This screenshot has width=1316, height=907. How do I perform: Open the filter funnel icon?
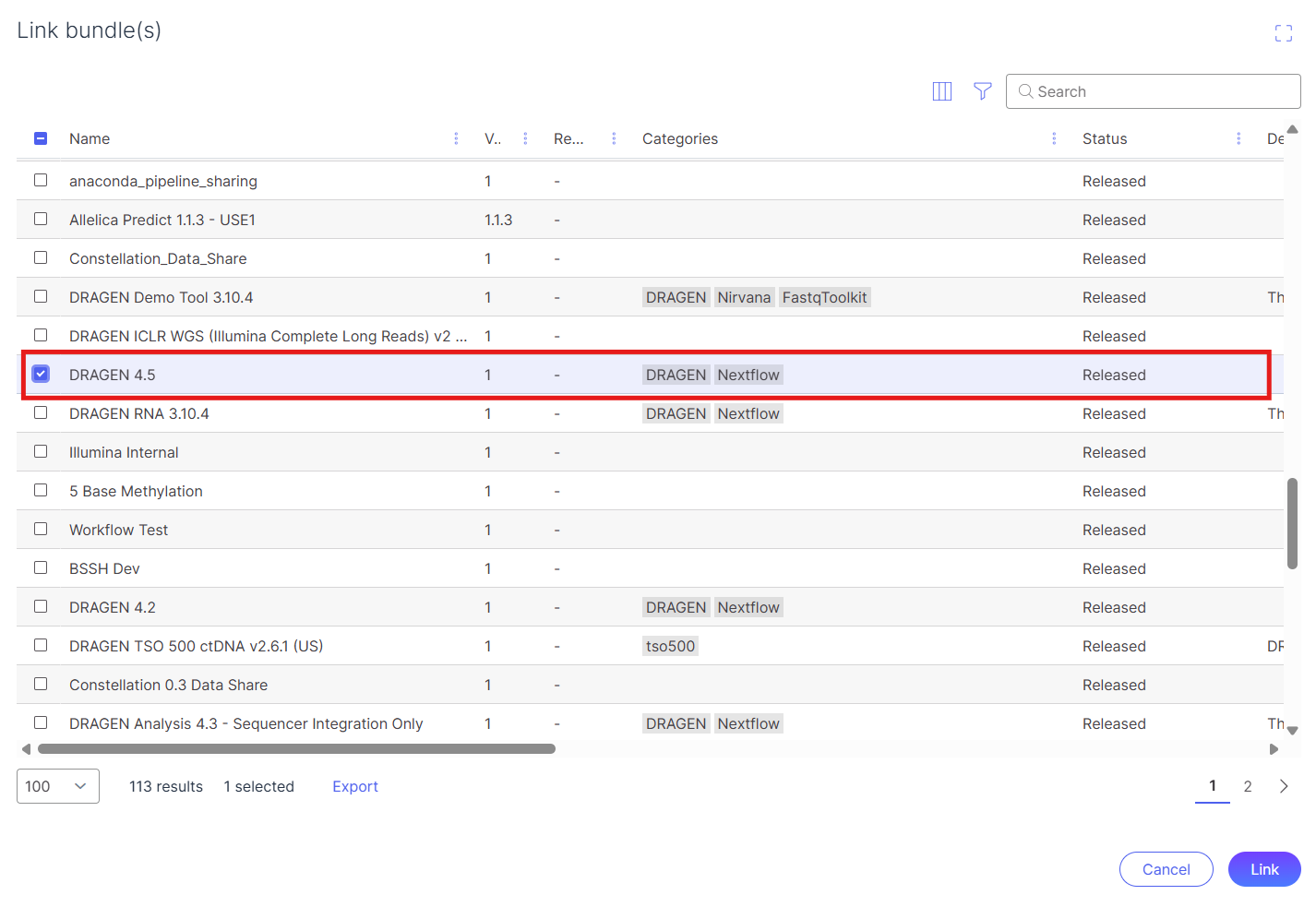[x=982, y=91]
